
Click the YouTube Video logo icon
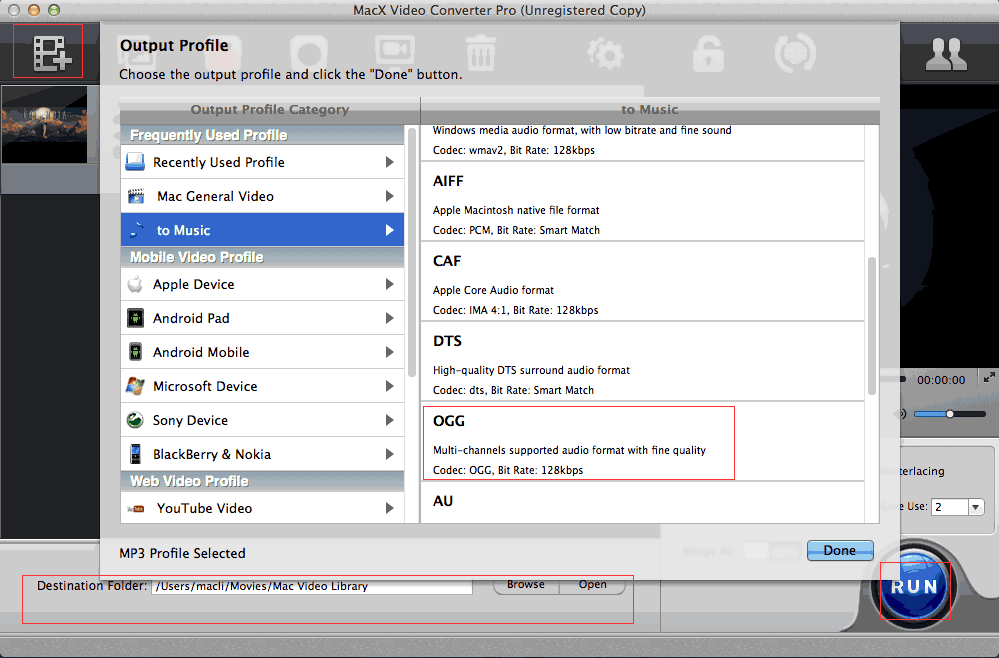point(136,508)
